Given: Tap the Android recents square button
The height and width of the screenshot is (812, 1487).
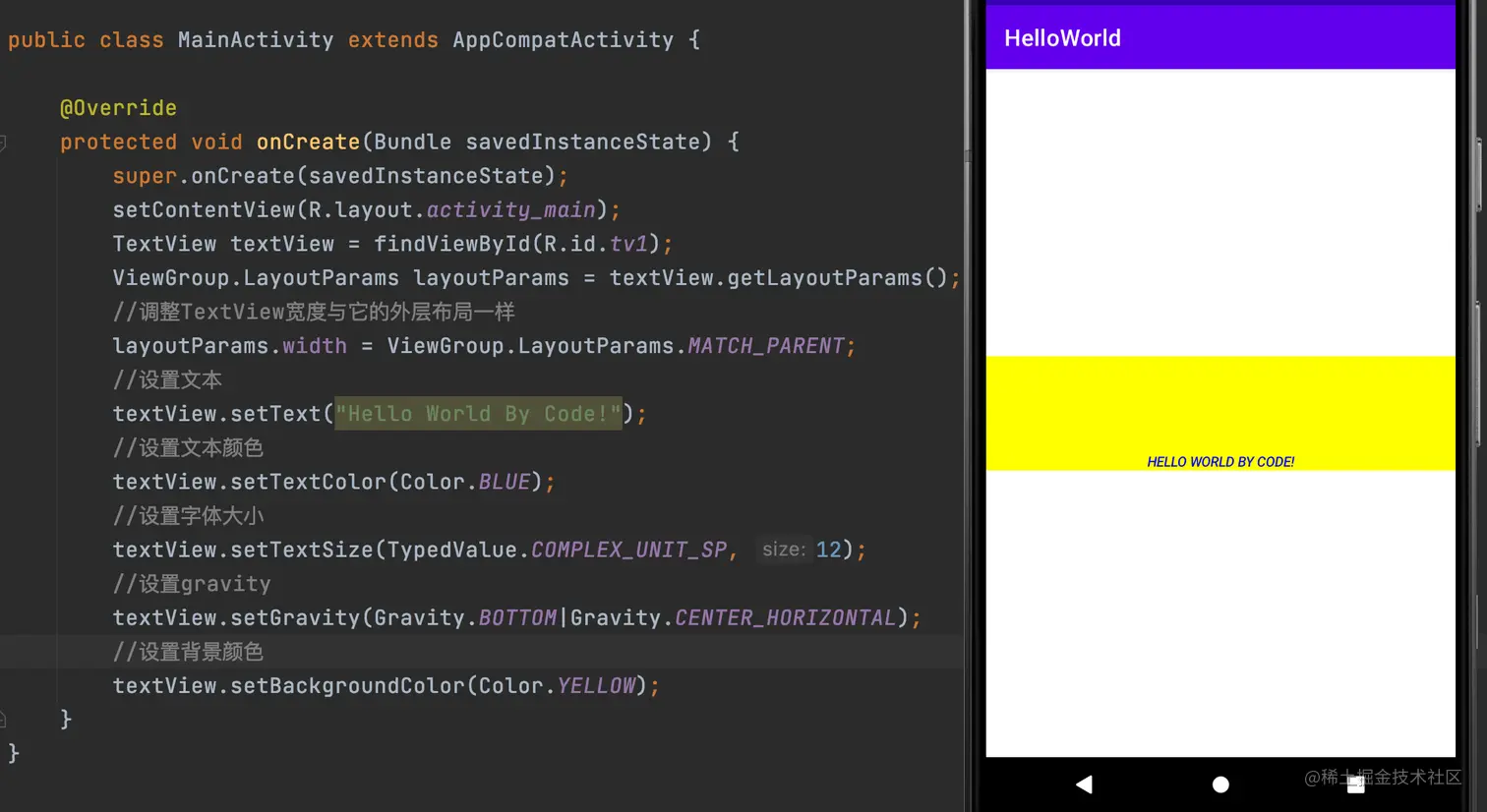Looking at the screenshot, I should coord(1356,784).
